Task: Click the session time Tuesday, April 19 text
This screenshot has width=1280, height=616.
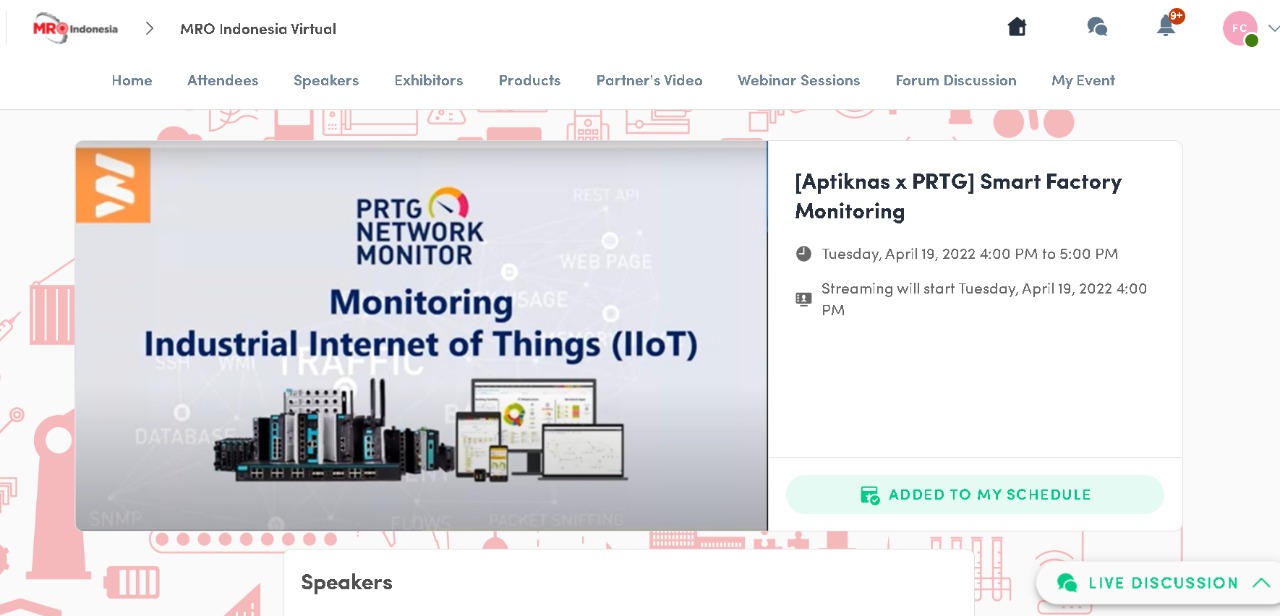Action: coord(970,254)
